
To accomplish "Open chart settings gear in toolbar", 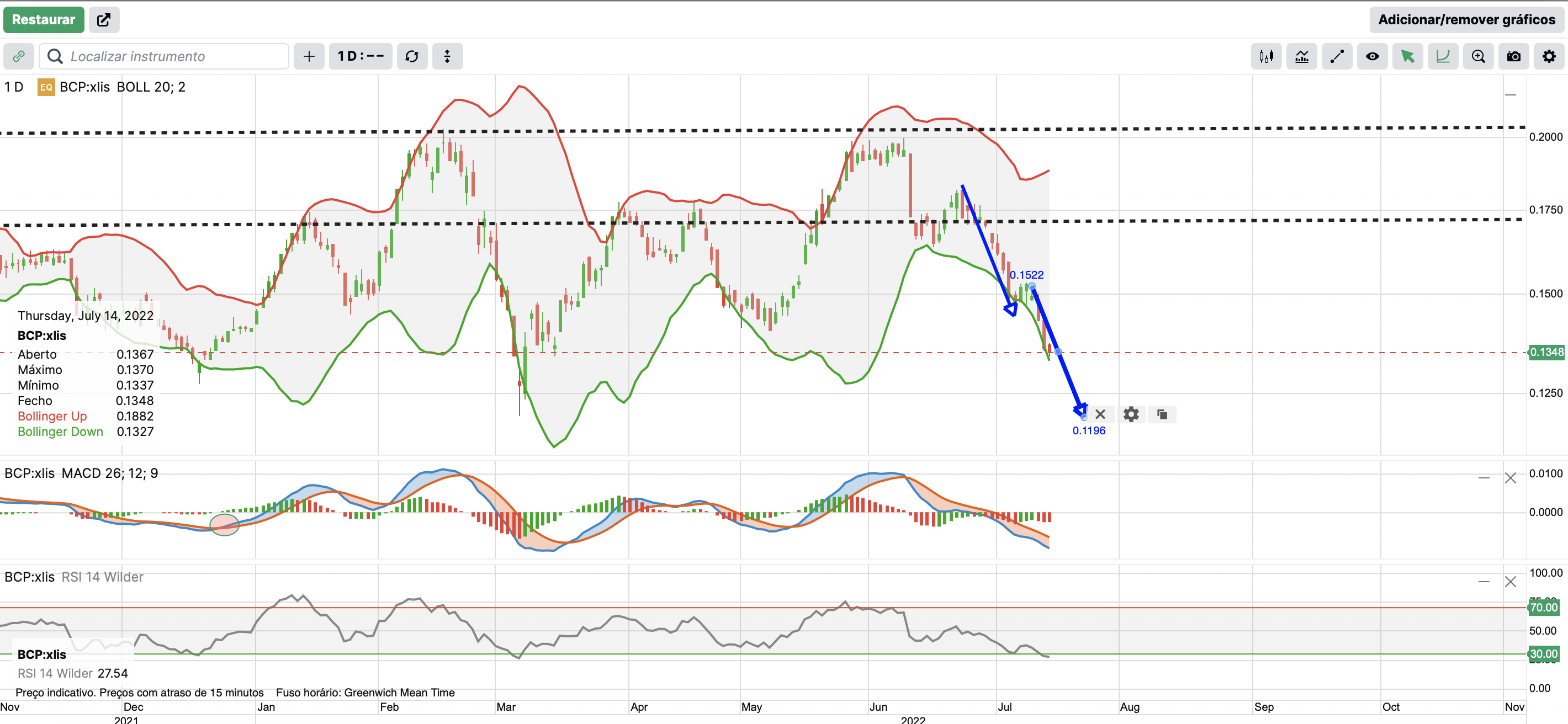I will (x=1549, y=57).
